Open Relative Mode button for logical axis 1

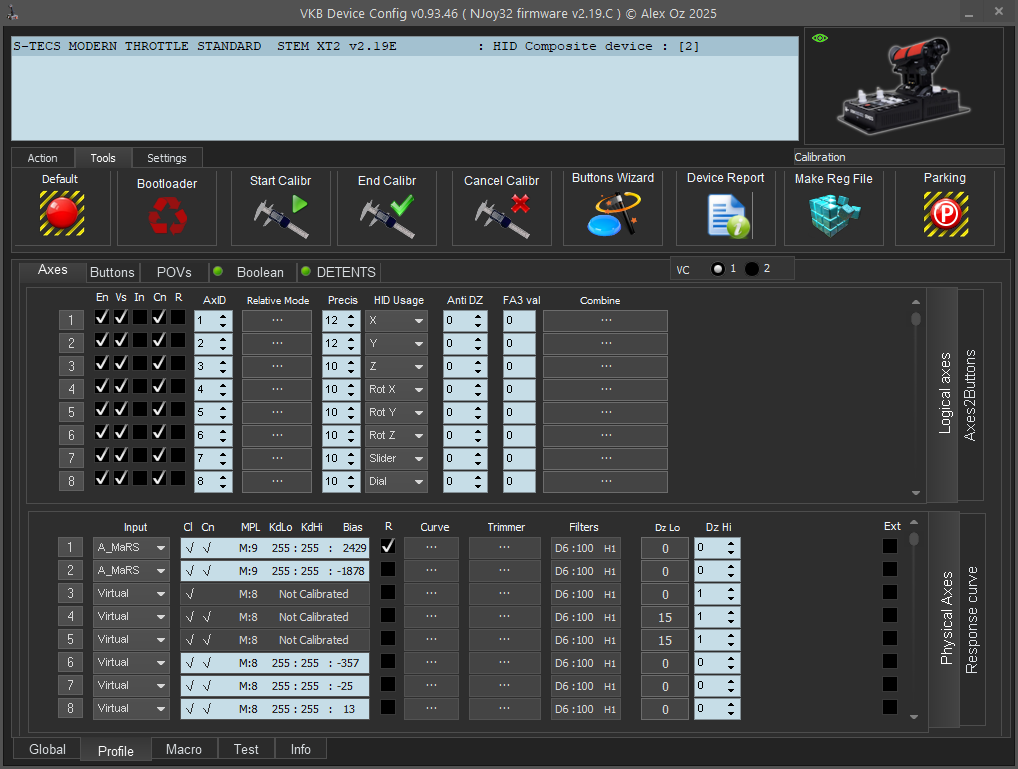click(277, 320)
